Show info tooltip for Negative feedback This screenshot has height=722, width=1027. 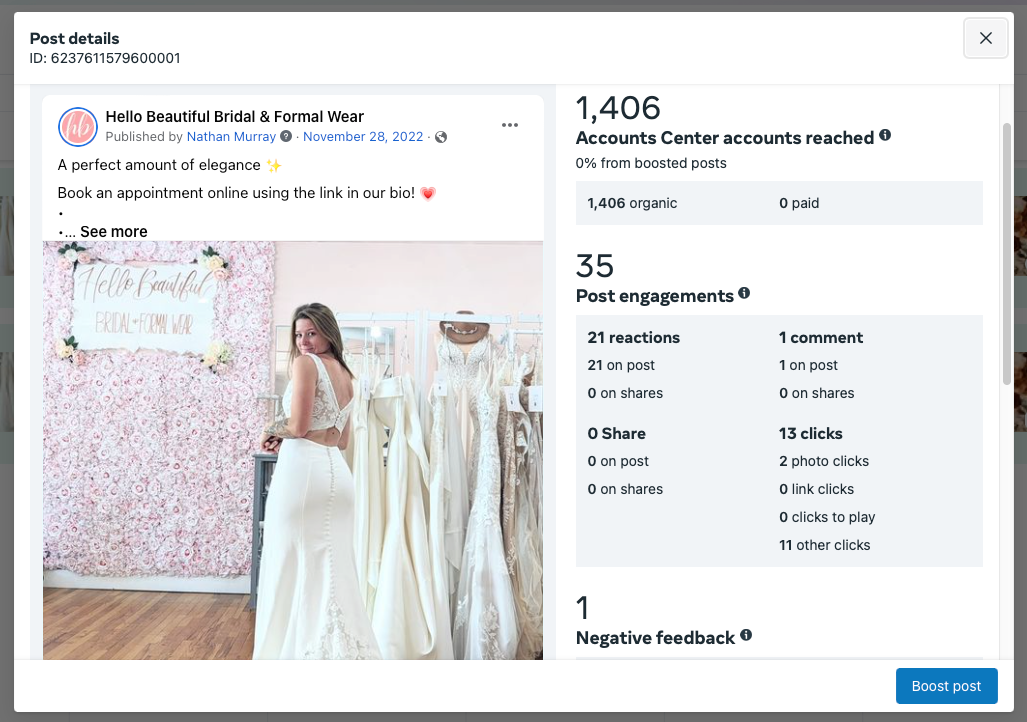pyautogui.click(x=746, y=635)
